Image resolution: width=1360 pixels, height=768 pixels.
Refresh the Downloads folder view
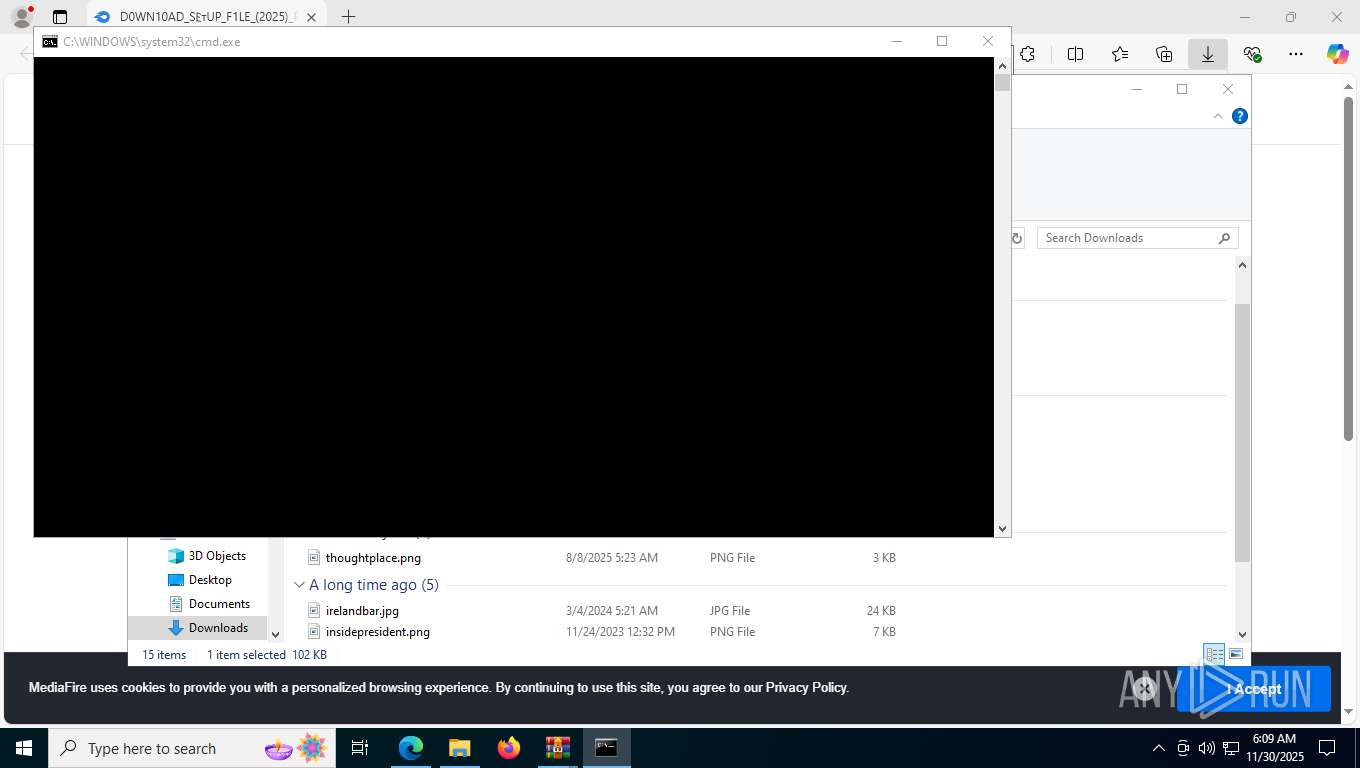1017,238
